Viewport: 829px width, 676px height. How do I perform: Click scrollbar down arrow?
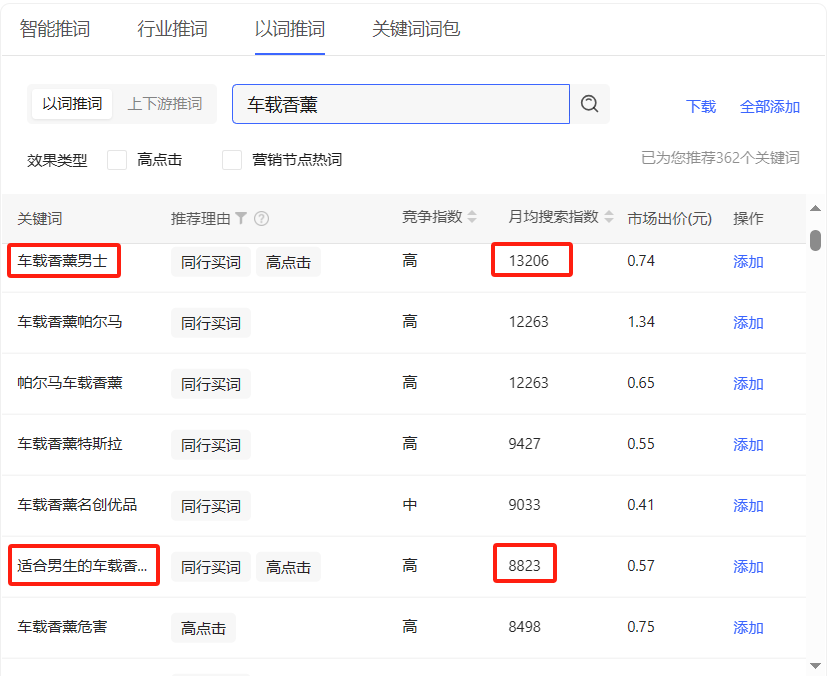815,666
